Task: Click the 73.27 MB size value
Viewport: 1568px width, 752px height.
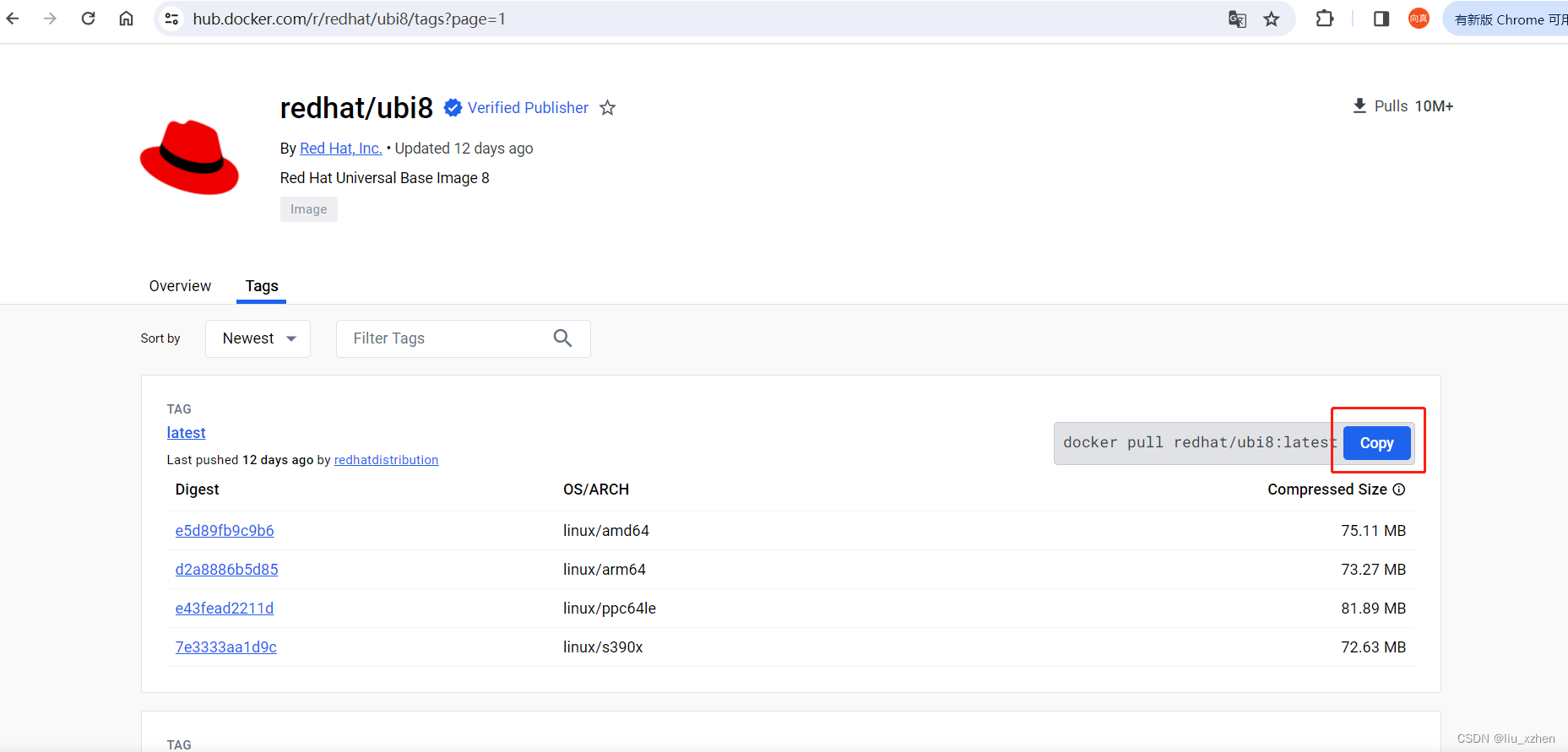Action: [1374, 570]
